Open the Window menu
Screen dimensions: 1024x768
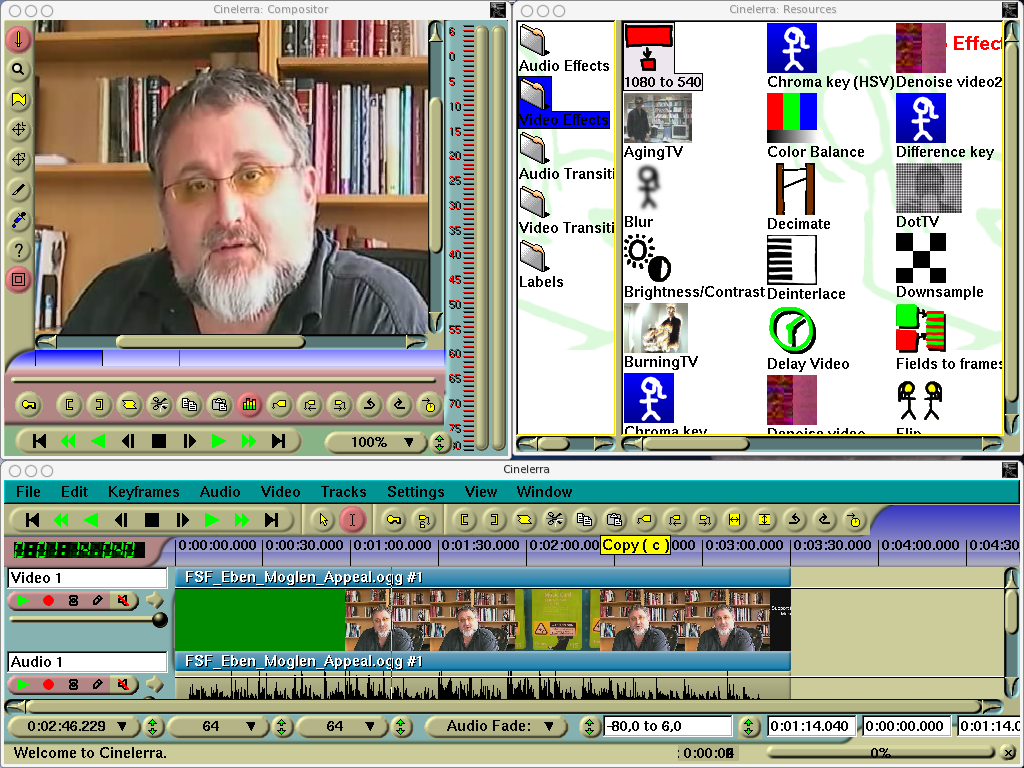click(x=544, y=492)
